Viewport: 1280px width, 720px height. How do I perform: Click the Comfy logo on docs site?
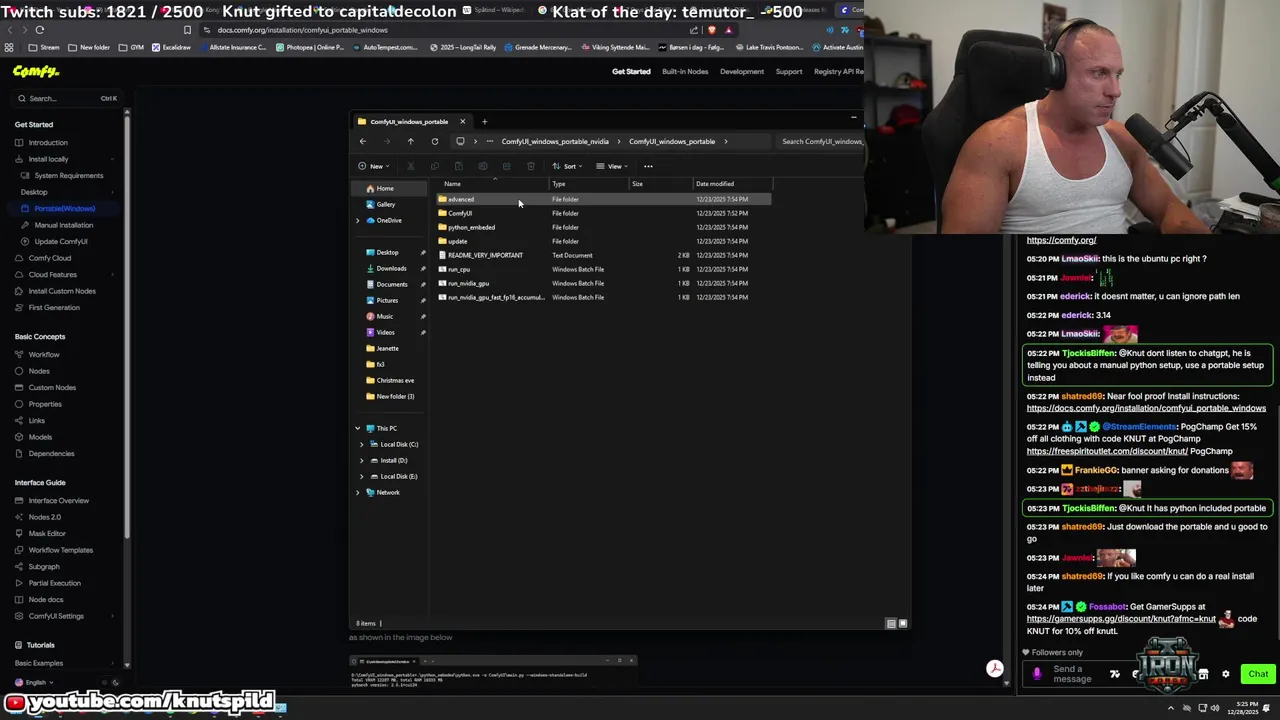[x=36, y=71]
